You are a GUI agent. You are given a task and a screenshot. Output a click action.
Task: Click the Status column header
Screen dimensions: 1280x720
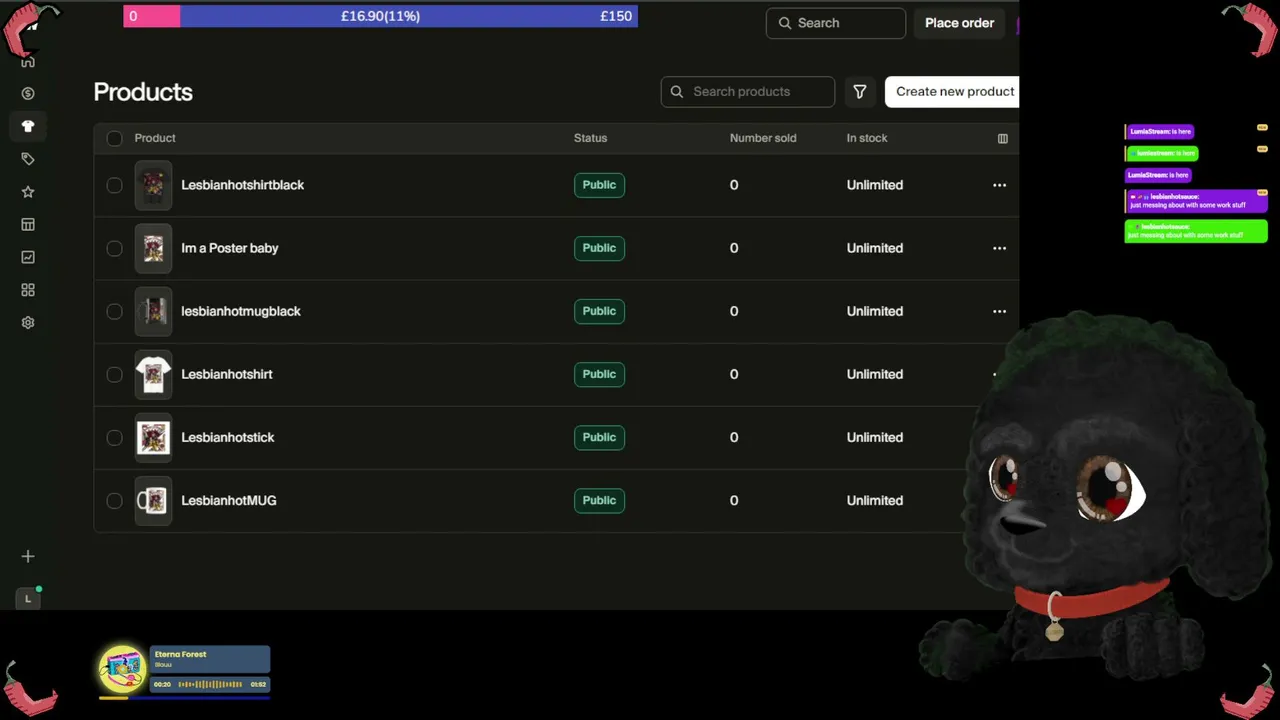[590, 138]
